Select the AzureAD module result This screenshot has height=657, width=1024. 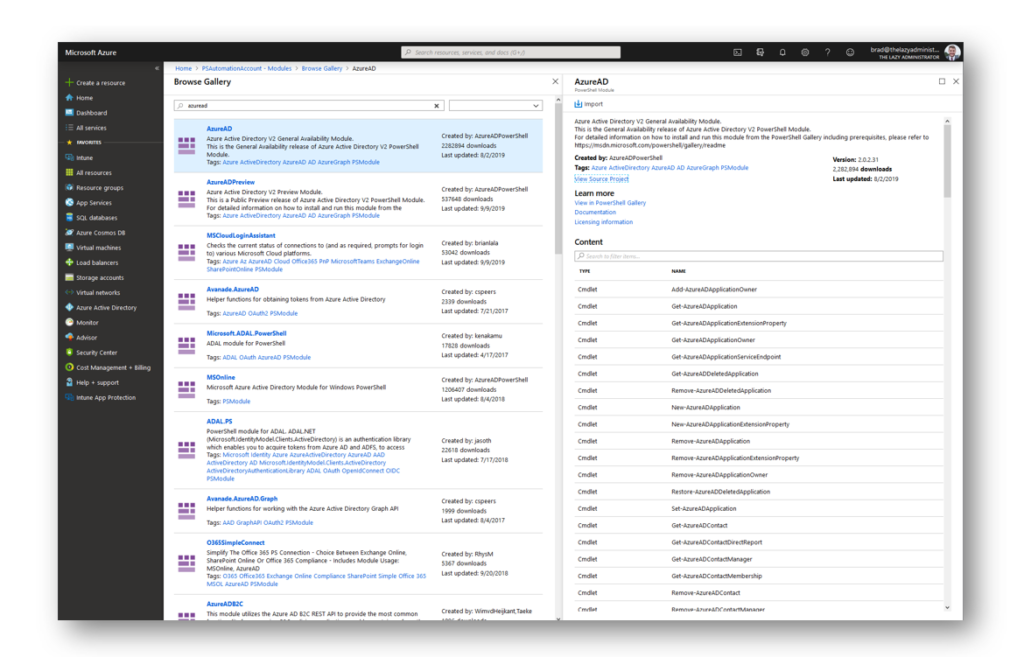point(358,146)
